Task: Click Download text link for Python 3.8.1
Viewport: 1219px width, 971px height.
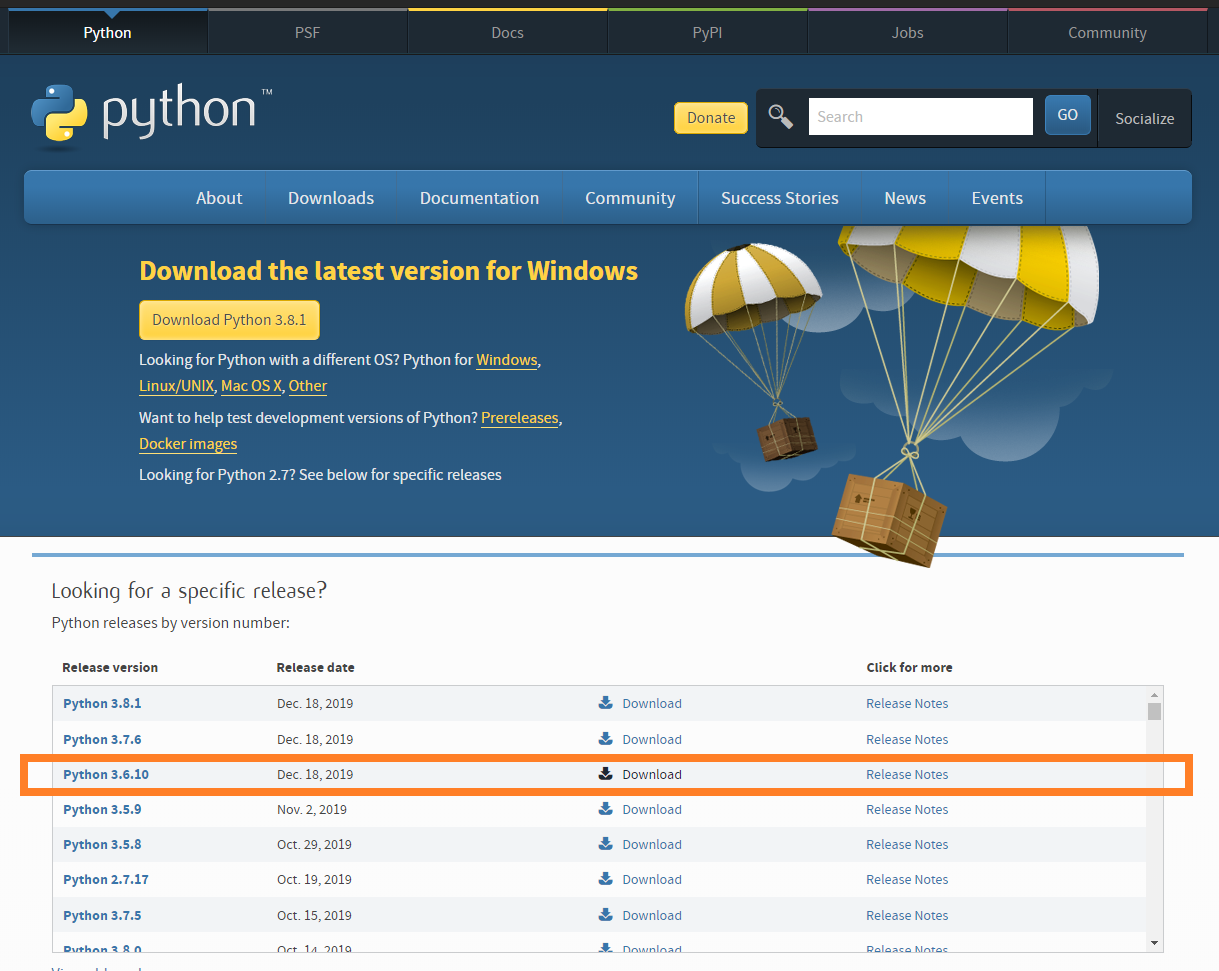Action: pyautogui.click(x=652, y=703)
